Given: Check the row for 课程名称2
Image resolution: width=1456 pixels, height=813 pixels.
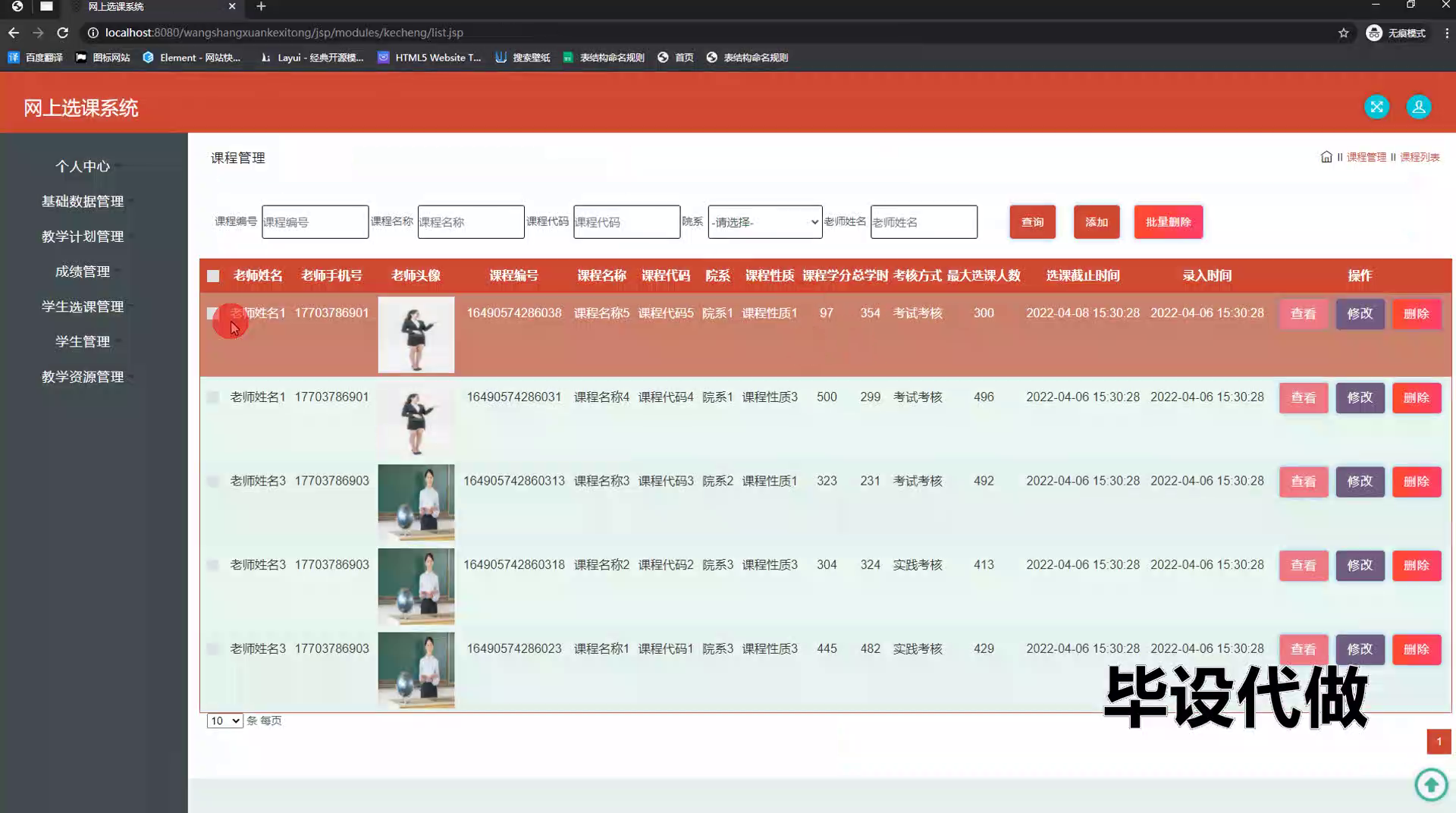Looking at the screenshot, I should (213, 565).
